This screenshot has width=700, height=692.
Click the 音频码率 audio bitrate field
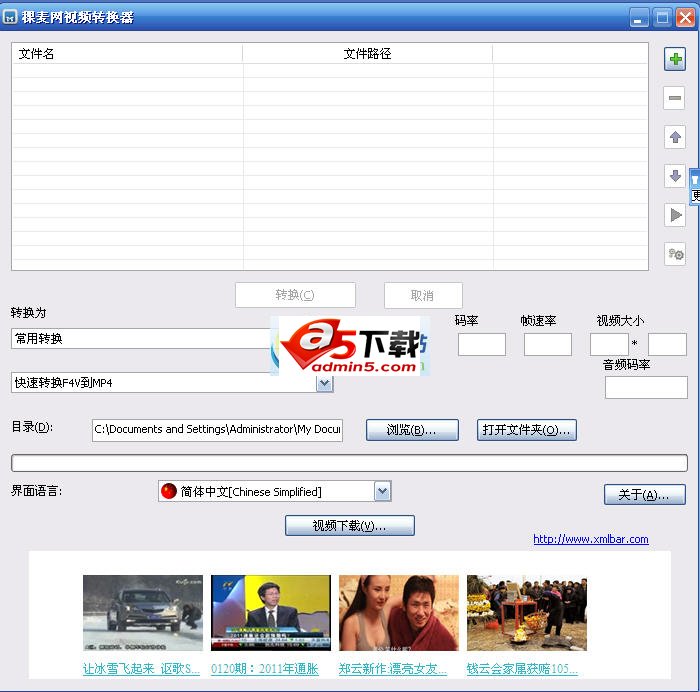point(646,388)
